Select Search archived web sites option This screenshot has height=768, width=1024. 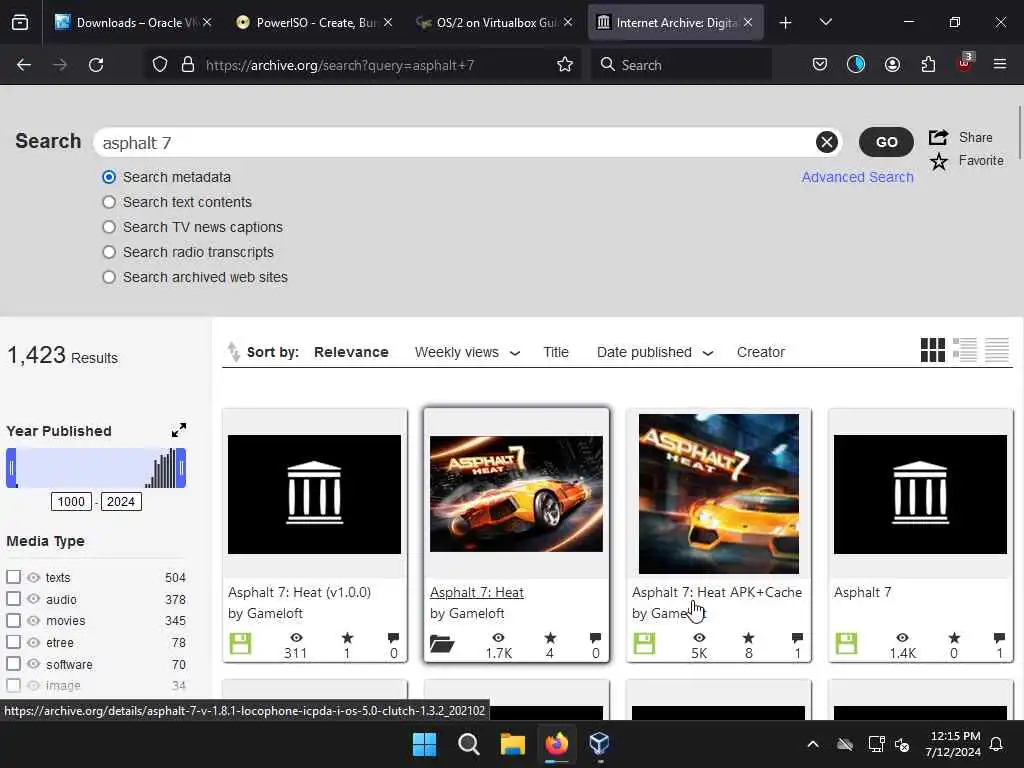click(109, 277)
